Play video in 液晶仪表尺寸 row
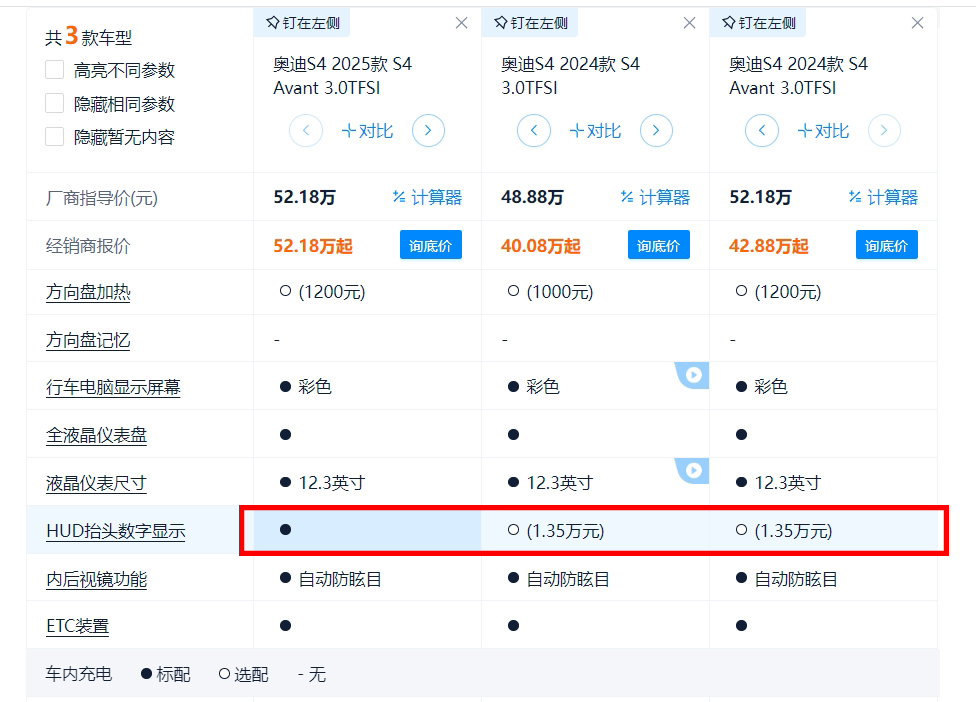Viewport: 976px width, 702px height. [x=693, y=470]
